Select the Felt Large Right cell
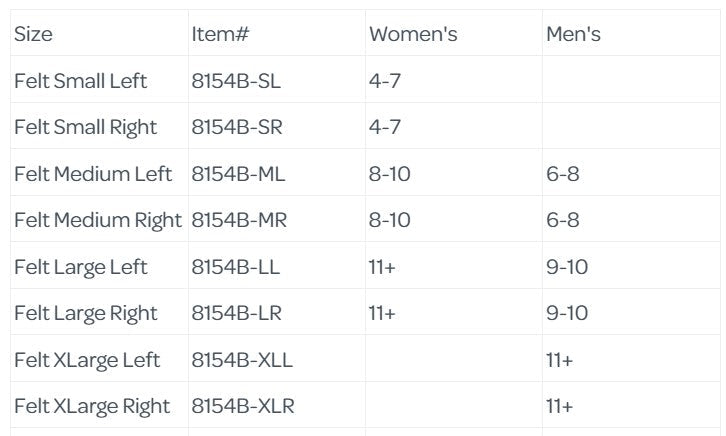The image size is (726, 436). tap(85, 313)
